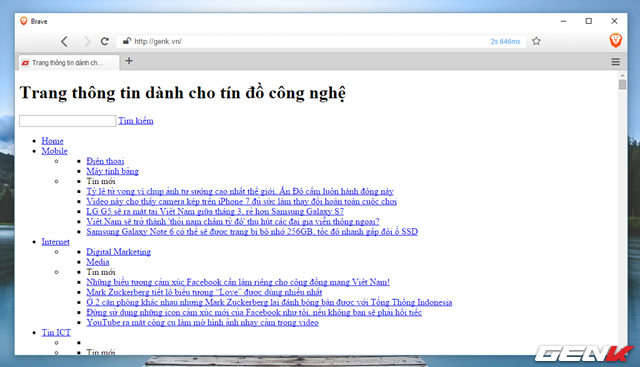Reload the page with refresh icon

104,41
